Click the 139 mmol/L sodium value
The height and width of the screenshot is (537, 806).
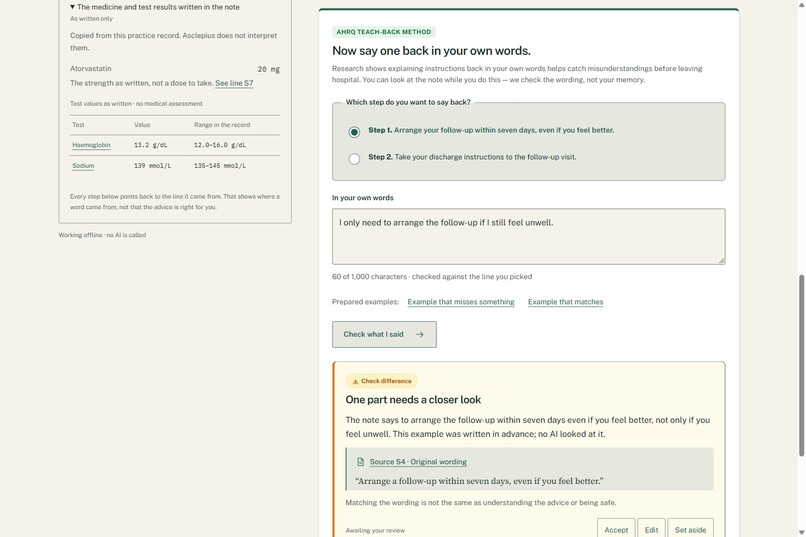click(152, 166)
